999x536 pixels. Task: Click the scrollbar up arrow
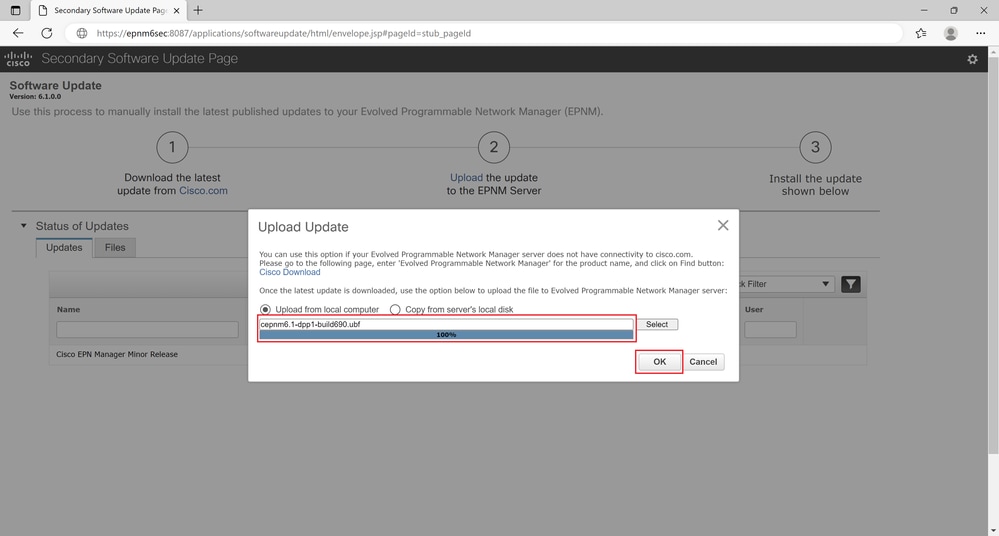pos(993,50)
